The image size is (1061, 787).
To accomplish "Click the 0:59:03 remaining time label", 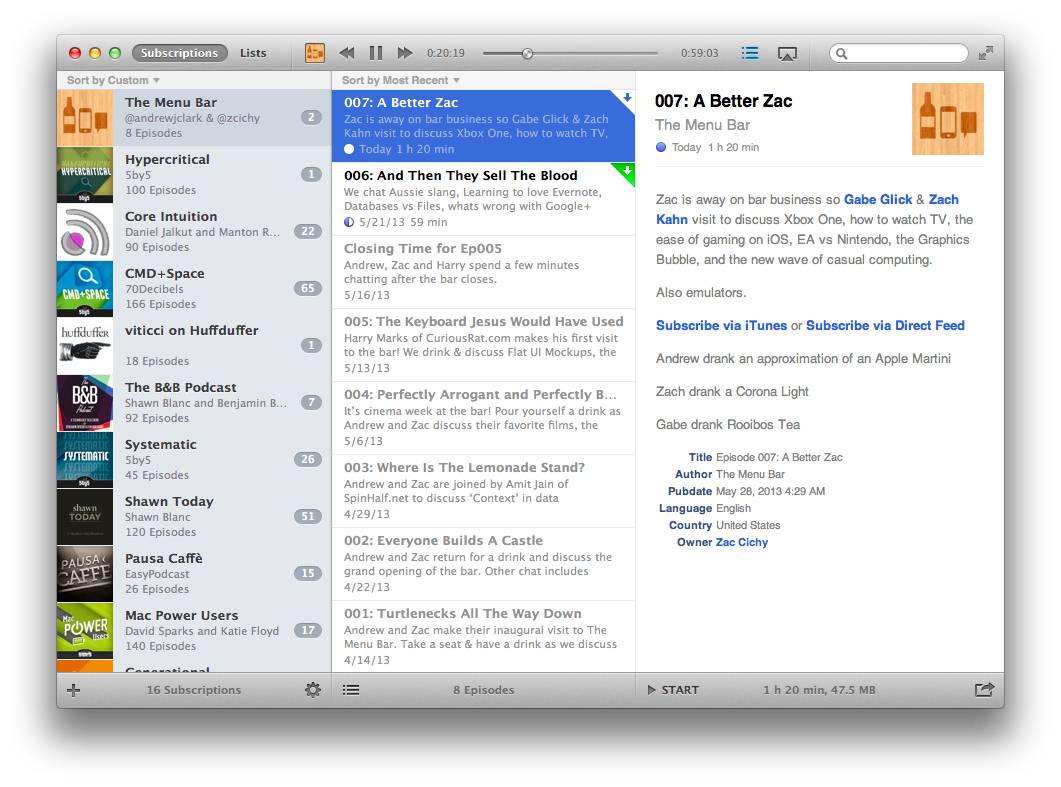I will pos(700,53).
